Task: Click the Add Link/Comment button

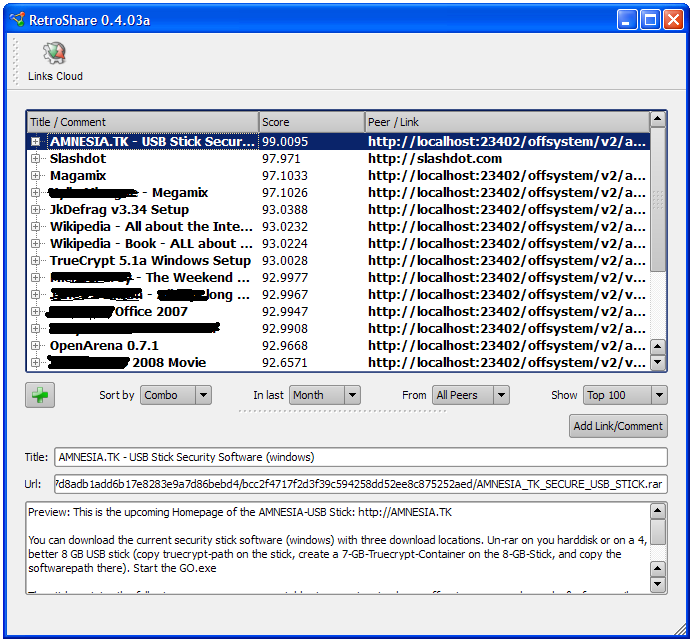Action: [x=618, y=426]
